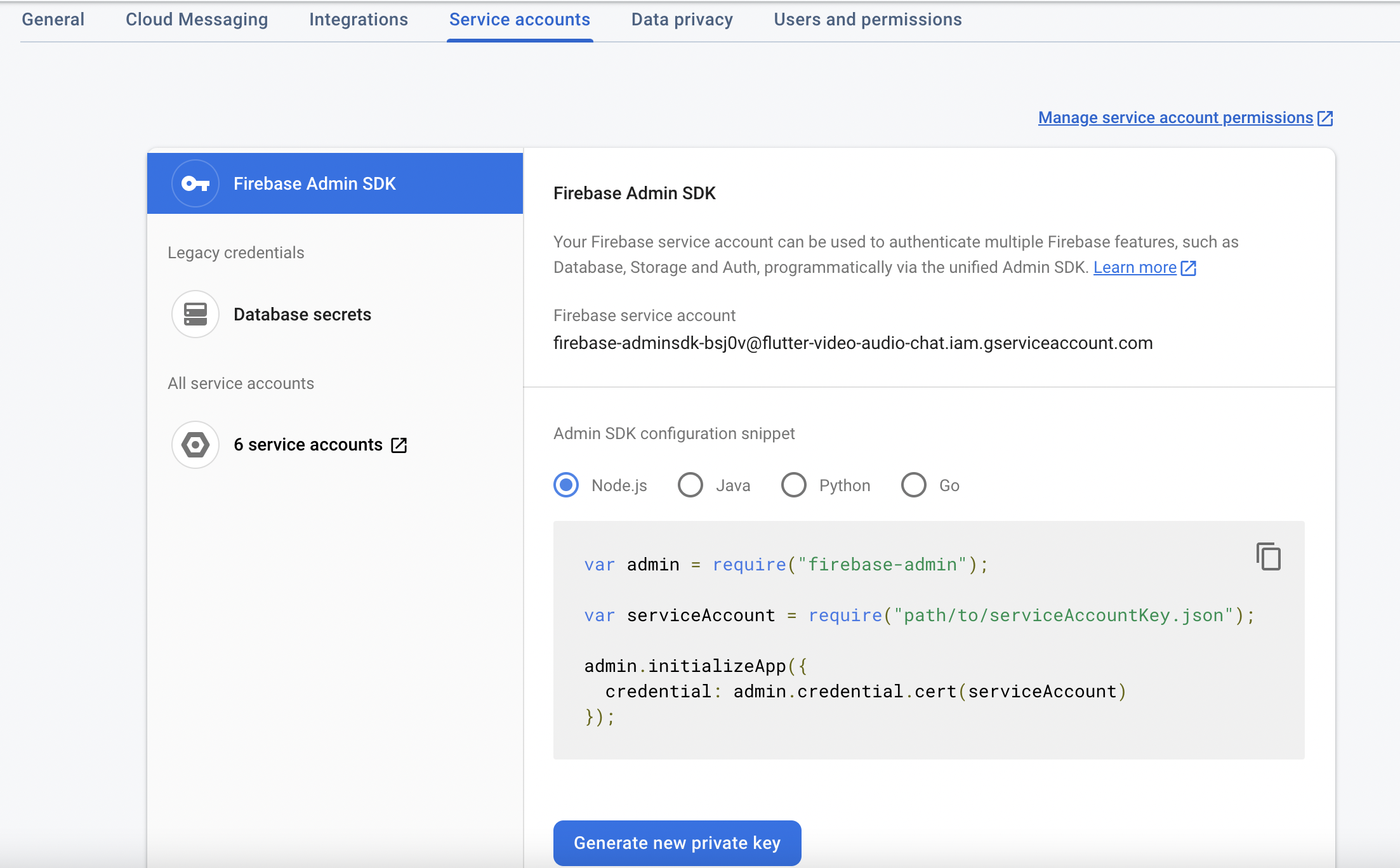Click Manage service account permissions link
The height and width of the screenshot is (868, 1400).
[1175, 118]
